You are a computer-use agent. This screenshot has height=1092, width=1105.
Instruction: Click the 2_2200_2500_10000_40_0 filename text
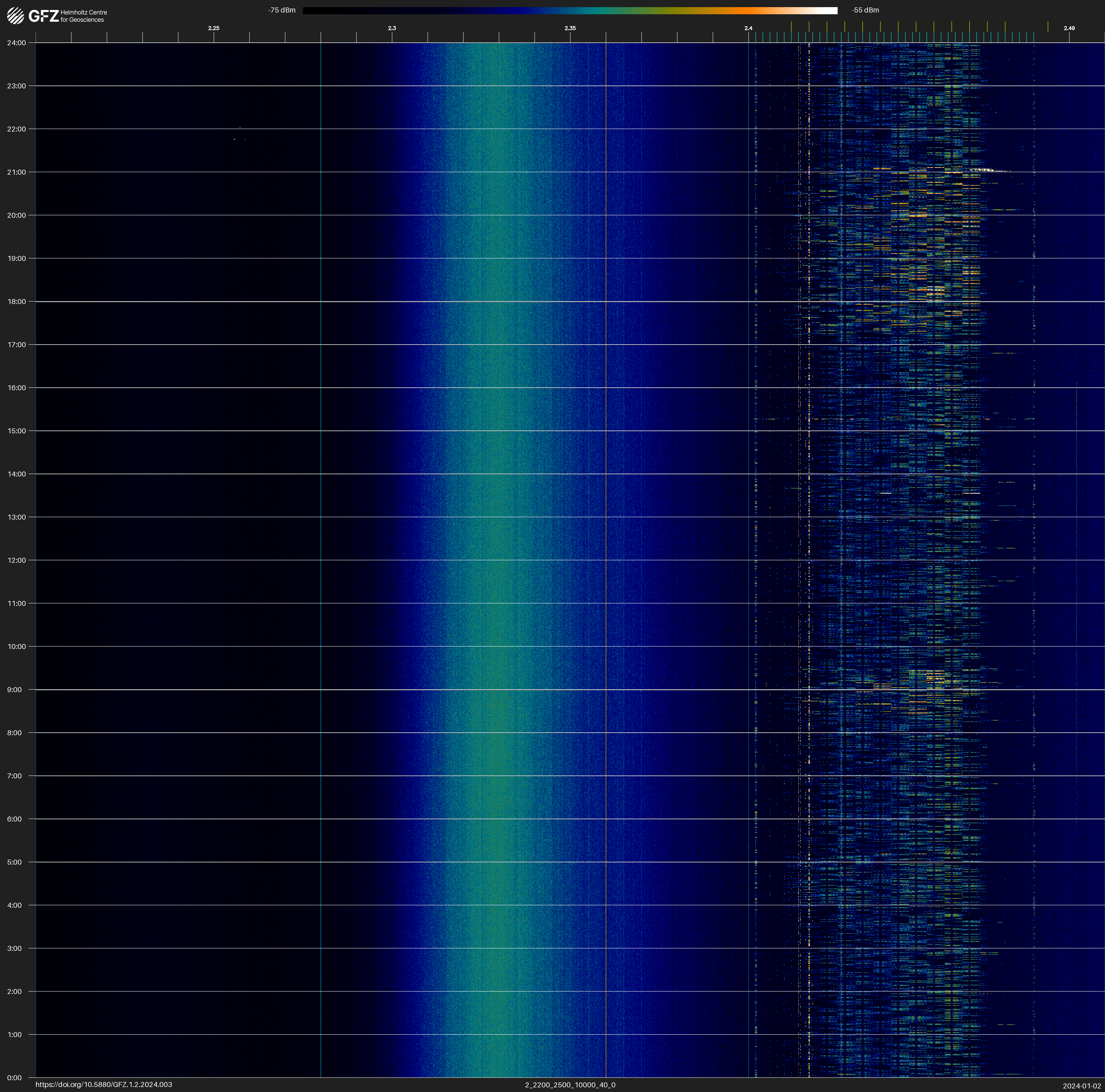coord(570,1085)
